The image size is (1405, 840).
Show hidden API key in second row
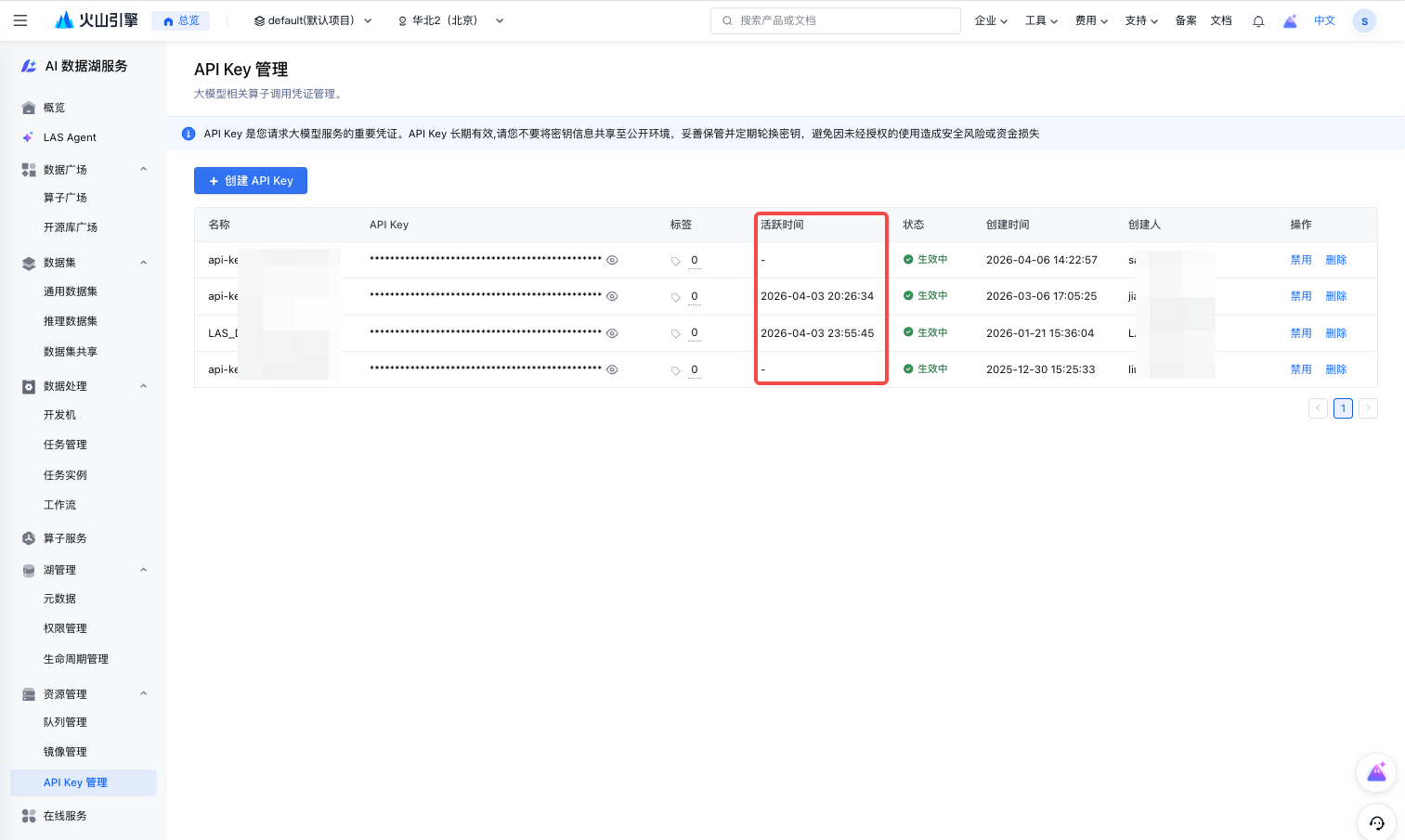[612, 297]
